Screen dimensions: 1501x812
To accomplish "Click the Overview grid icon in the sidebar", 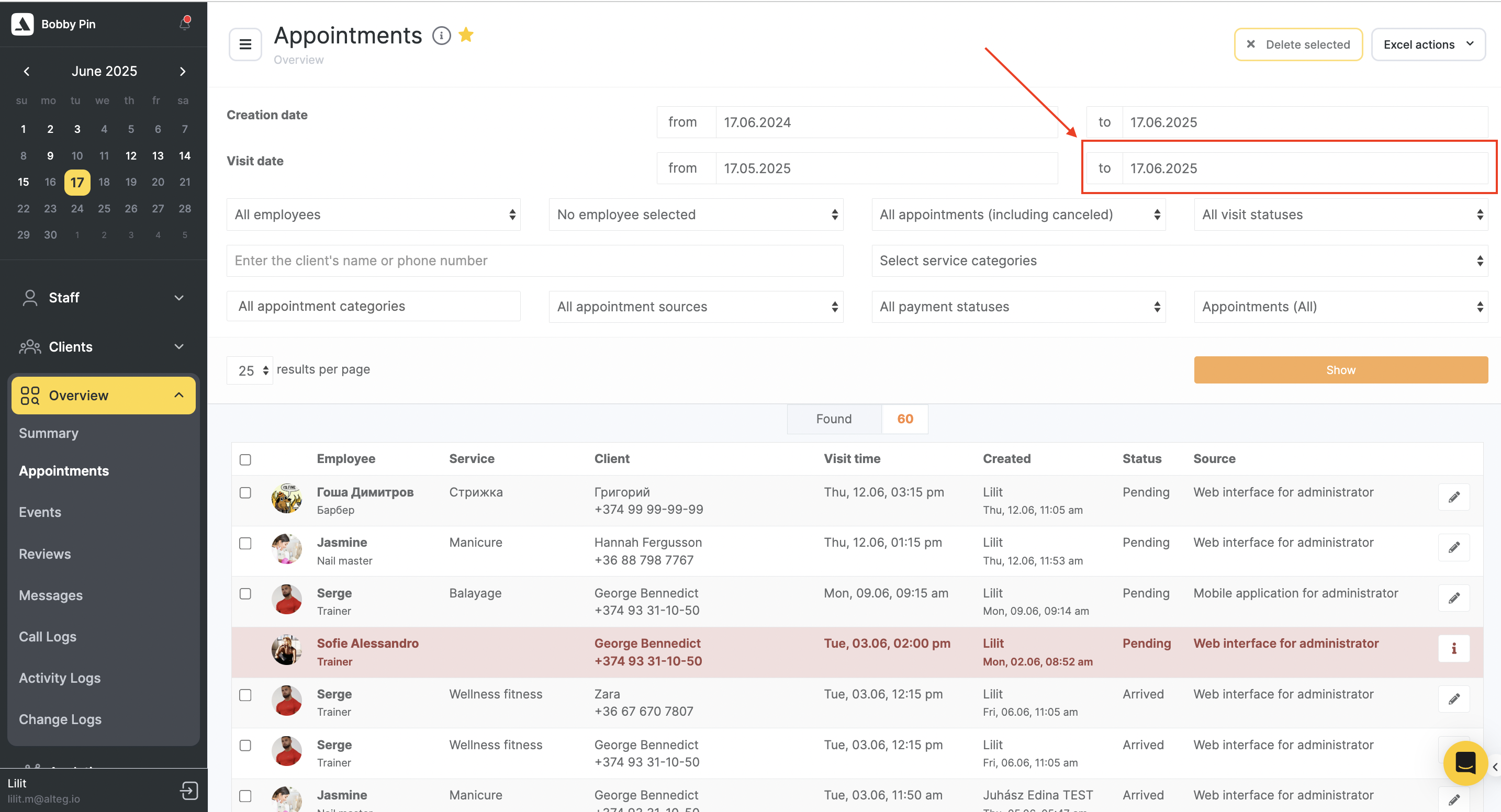I will (30, 396).
